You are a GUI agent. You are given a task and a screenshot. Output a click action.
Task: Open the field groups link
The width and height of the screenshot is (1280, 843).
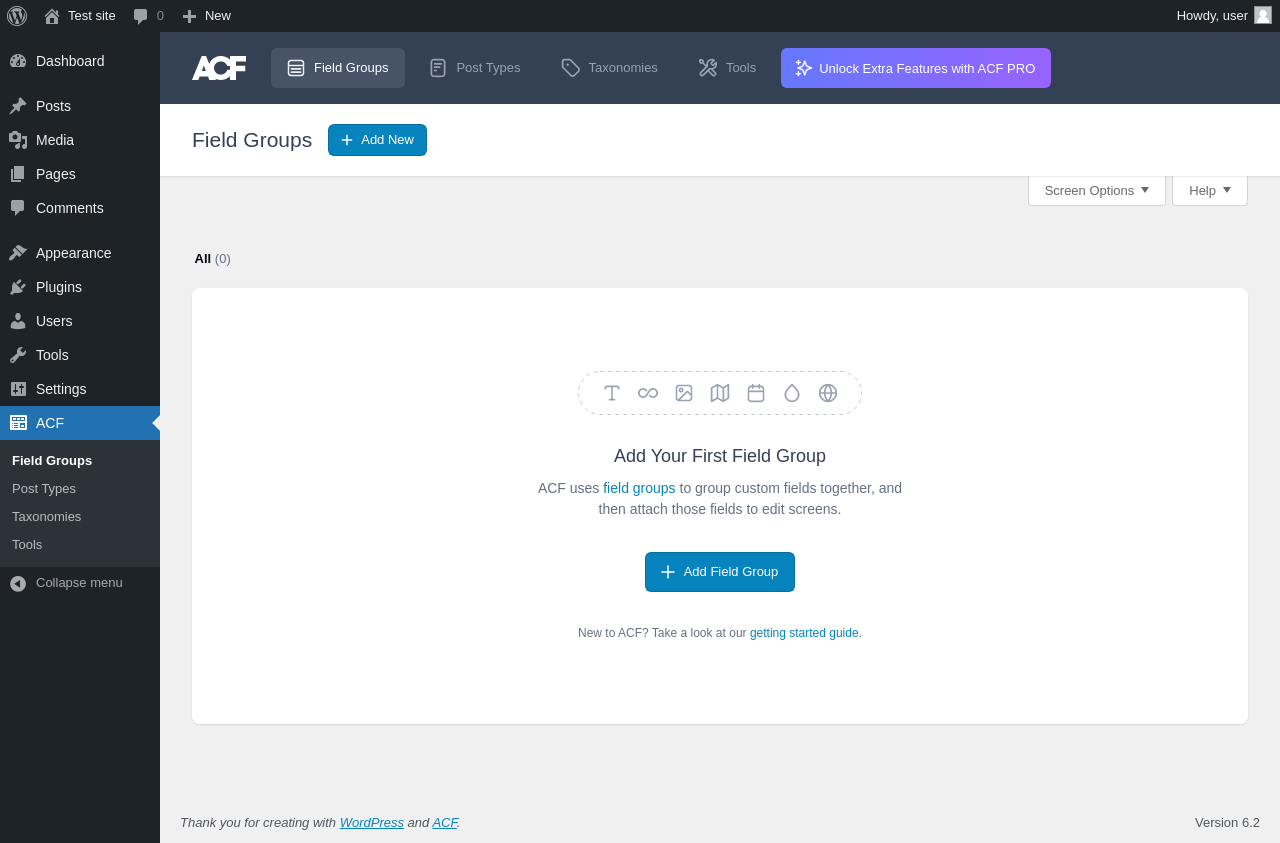tap(639, 488)
